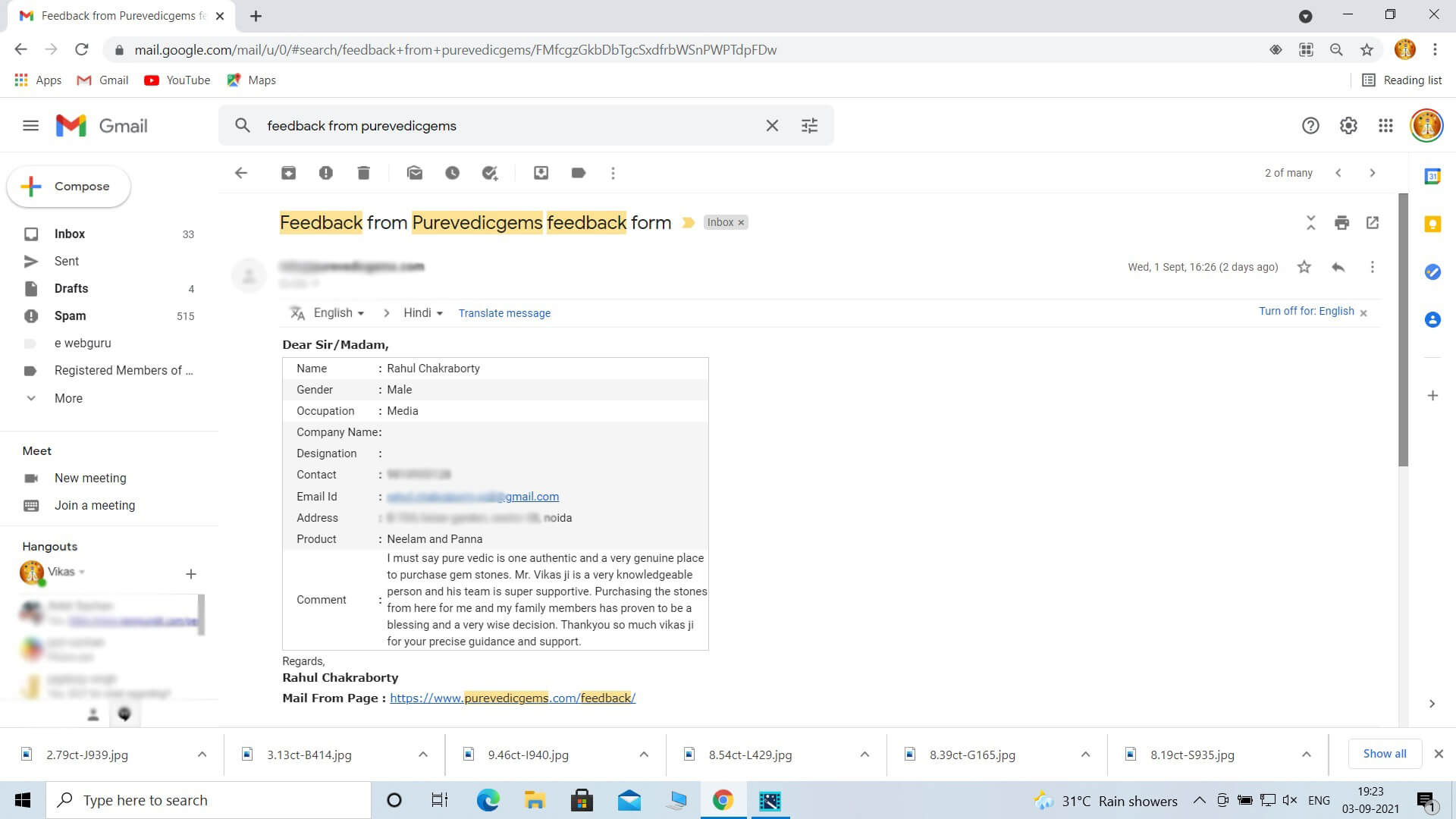
Task: Click Show all downloads button
Action: (1384, 754)
